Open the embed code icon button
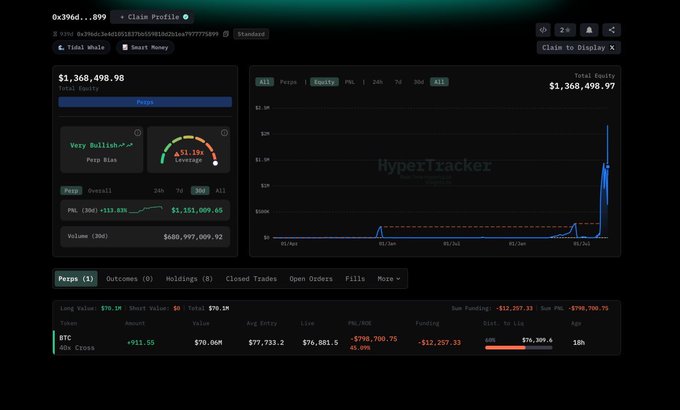Viewport: 680px width, 410px height. click(x=543, y=30)
